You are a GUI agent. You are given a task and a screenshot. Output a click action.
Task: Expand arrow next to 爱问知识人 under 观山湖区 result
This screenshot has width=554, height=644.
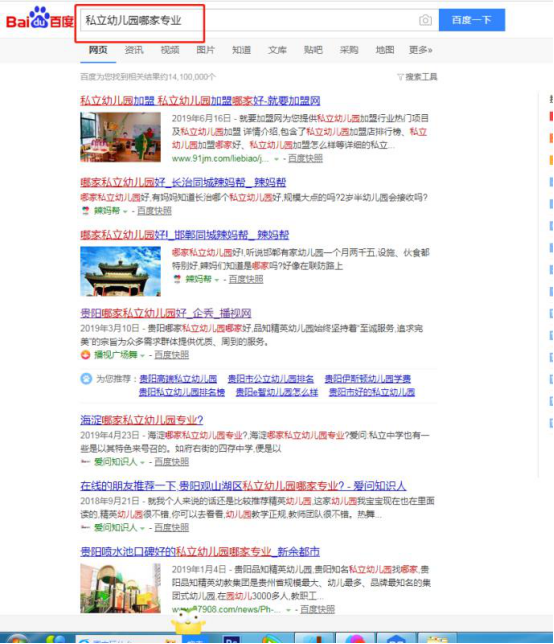click(x=143, y=528)
